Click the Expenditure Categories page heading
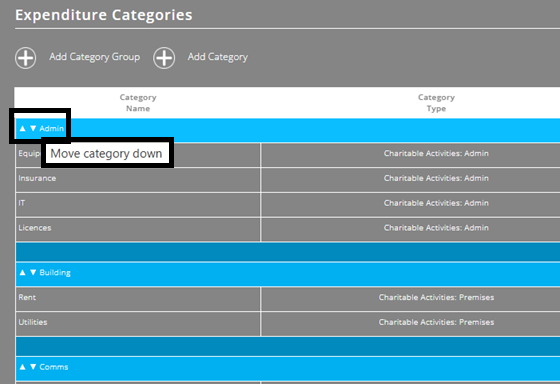560x384 pixels. [x=104, y=15]
